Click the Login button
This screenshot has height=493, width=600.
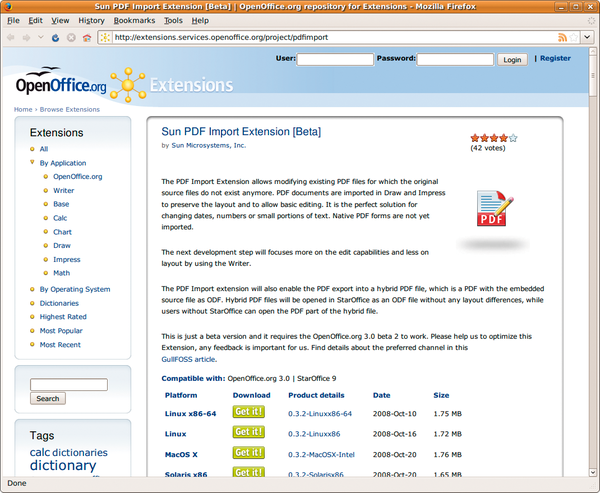pos(512,59)
